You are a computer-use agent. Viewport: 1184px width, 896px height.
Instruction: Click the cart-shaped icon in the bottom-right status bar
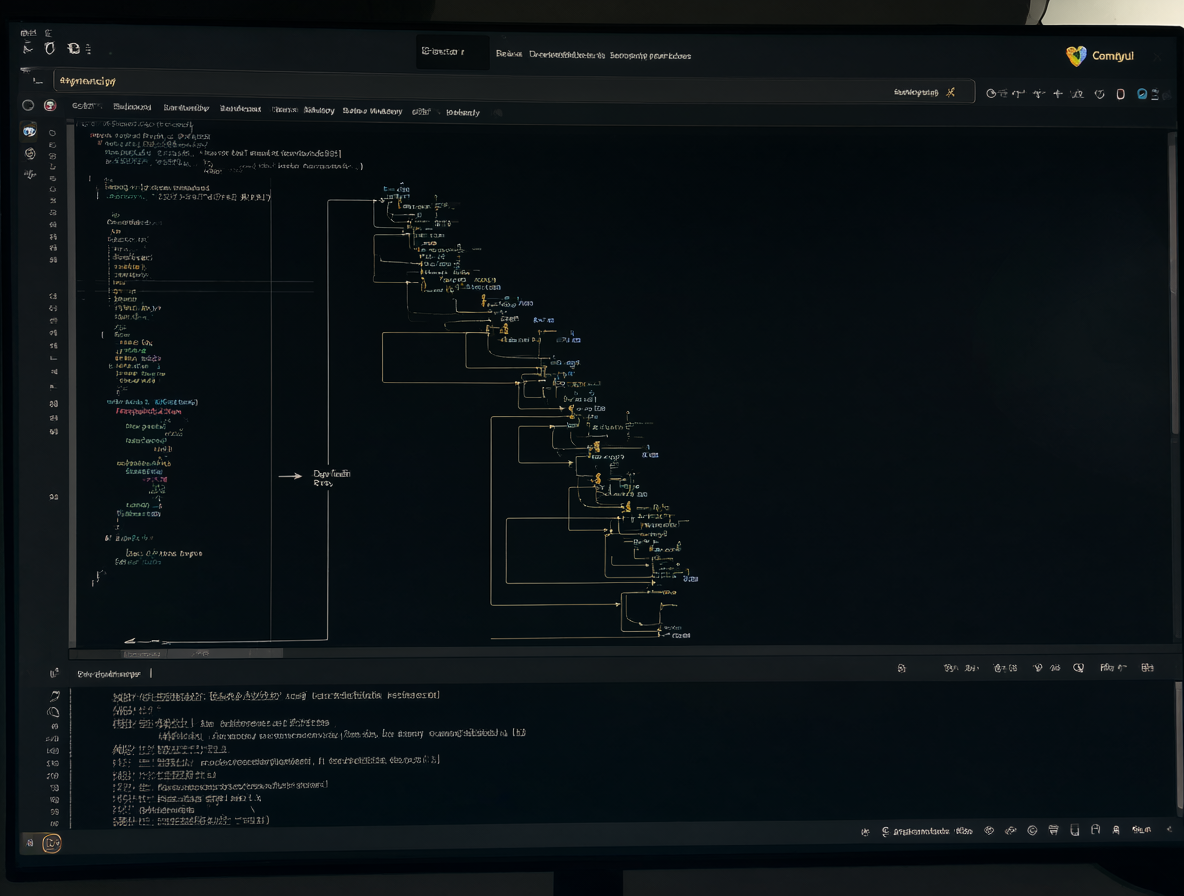(1053, 830)
